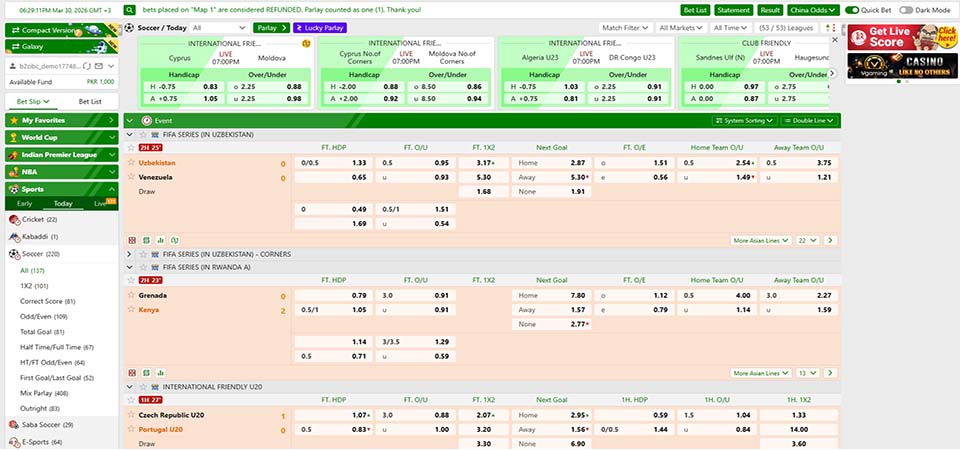Screen dimensions: 960x450
Task: Open the All Markets dropdown
Action: pos(681,28)
